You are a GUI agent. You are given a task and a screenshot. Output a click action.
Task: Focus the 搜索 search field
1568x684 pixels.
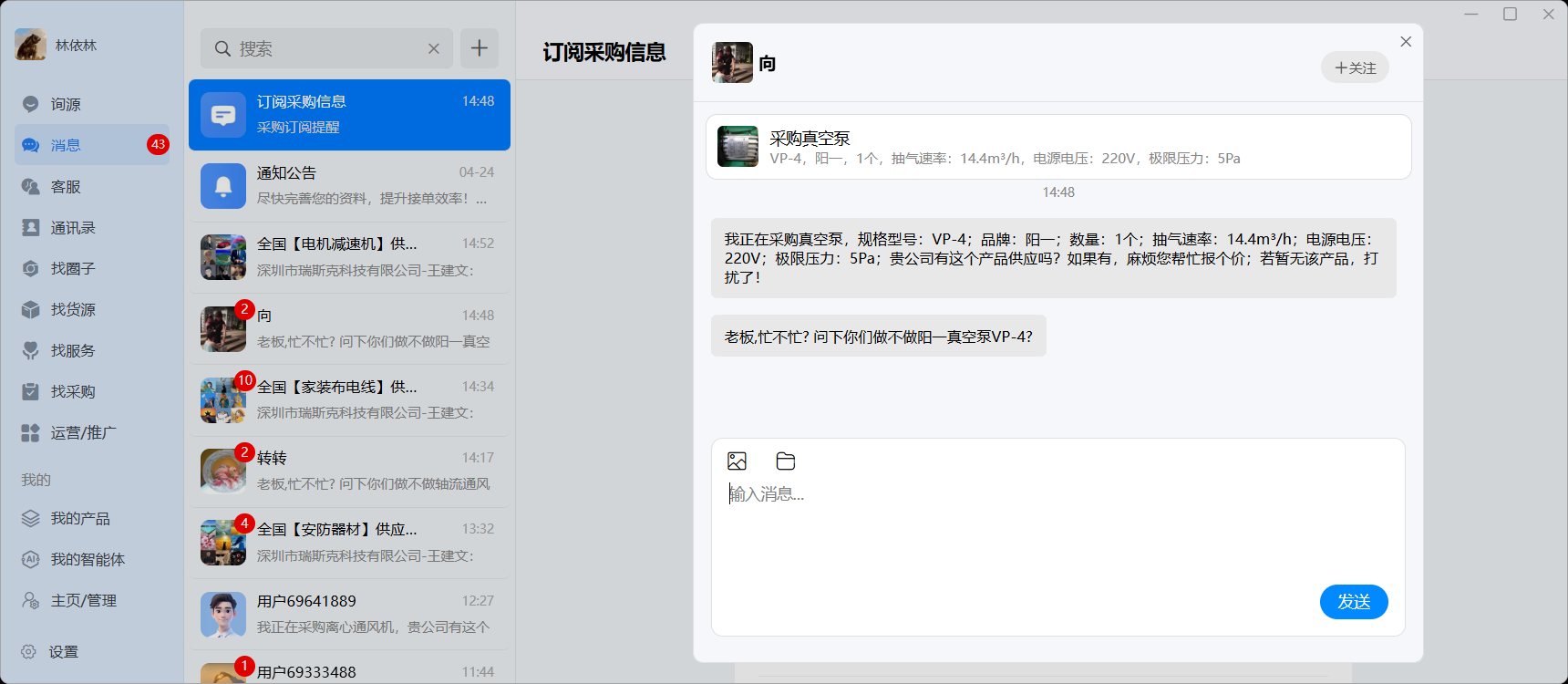(326, 48)
